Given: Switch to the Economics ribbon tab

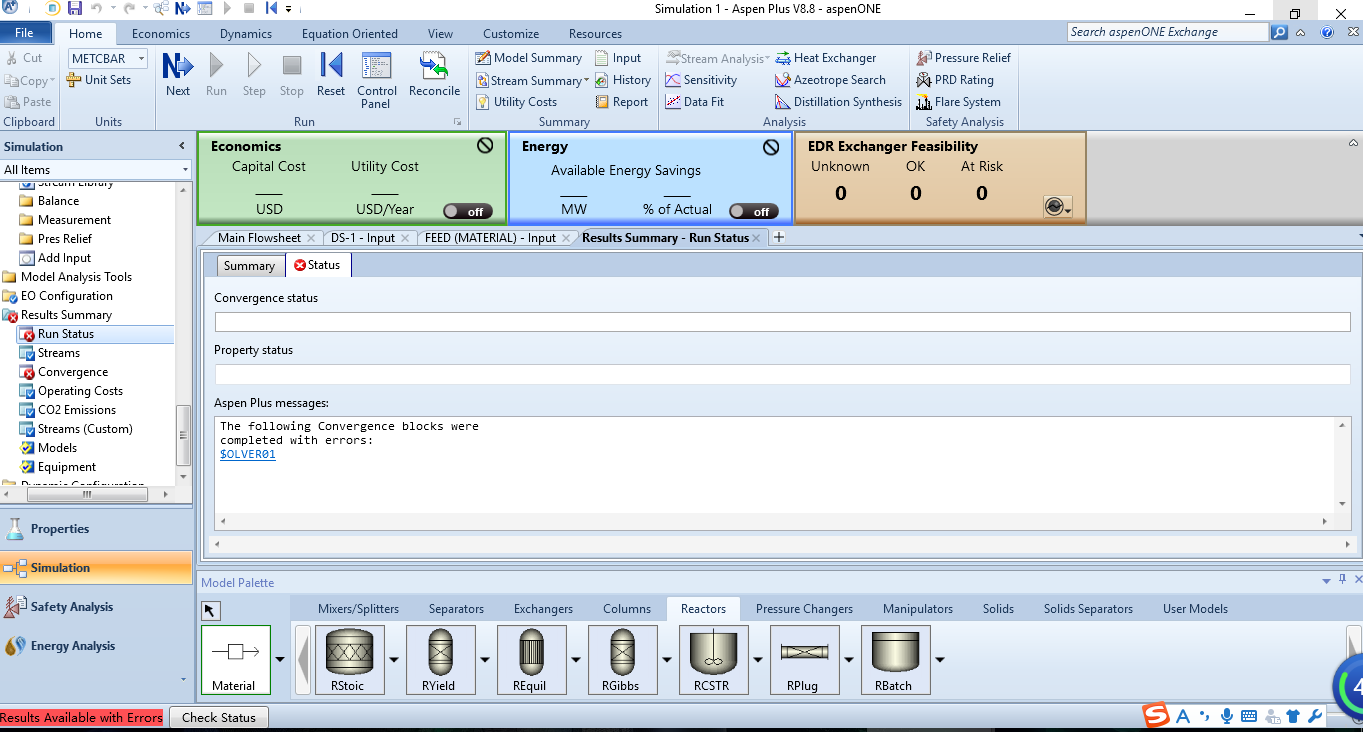Looking at the screenshot, I should pos(161,33).
